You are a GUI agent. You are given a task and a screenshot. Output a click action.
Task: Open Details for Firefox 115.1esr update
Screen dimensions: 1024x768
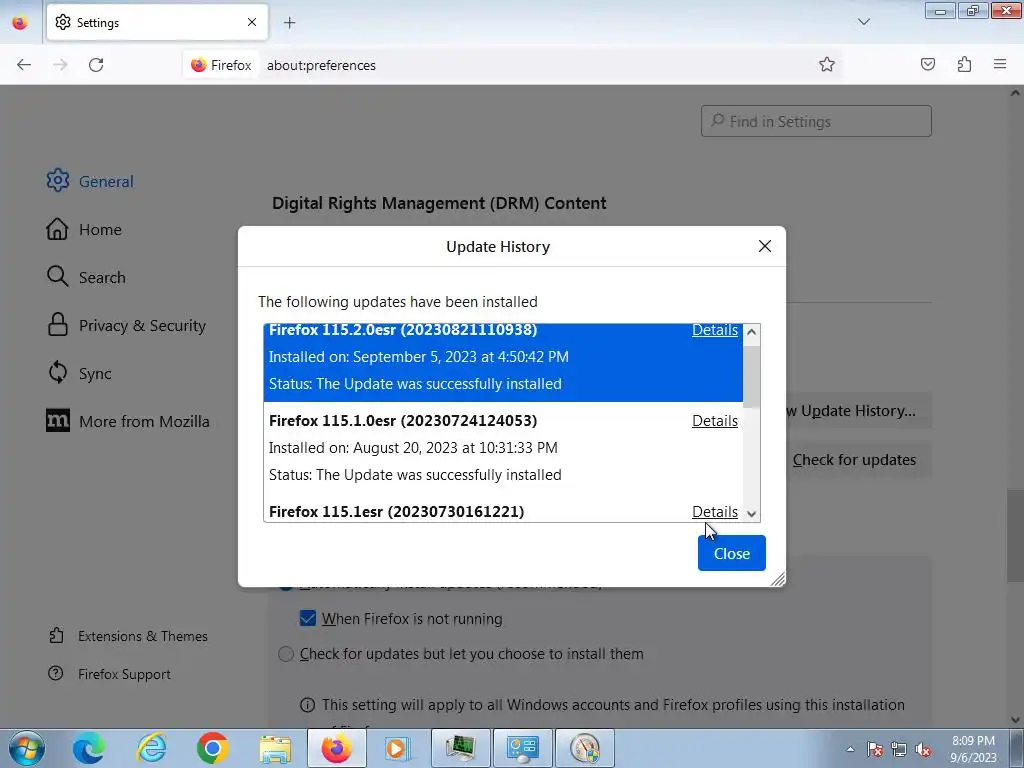tap(714, 511)
